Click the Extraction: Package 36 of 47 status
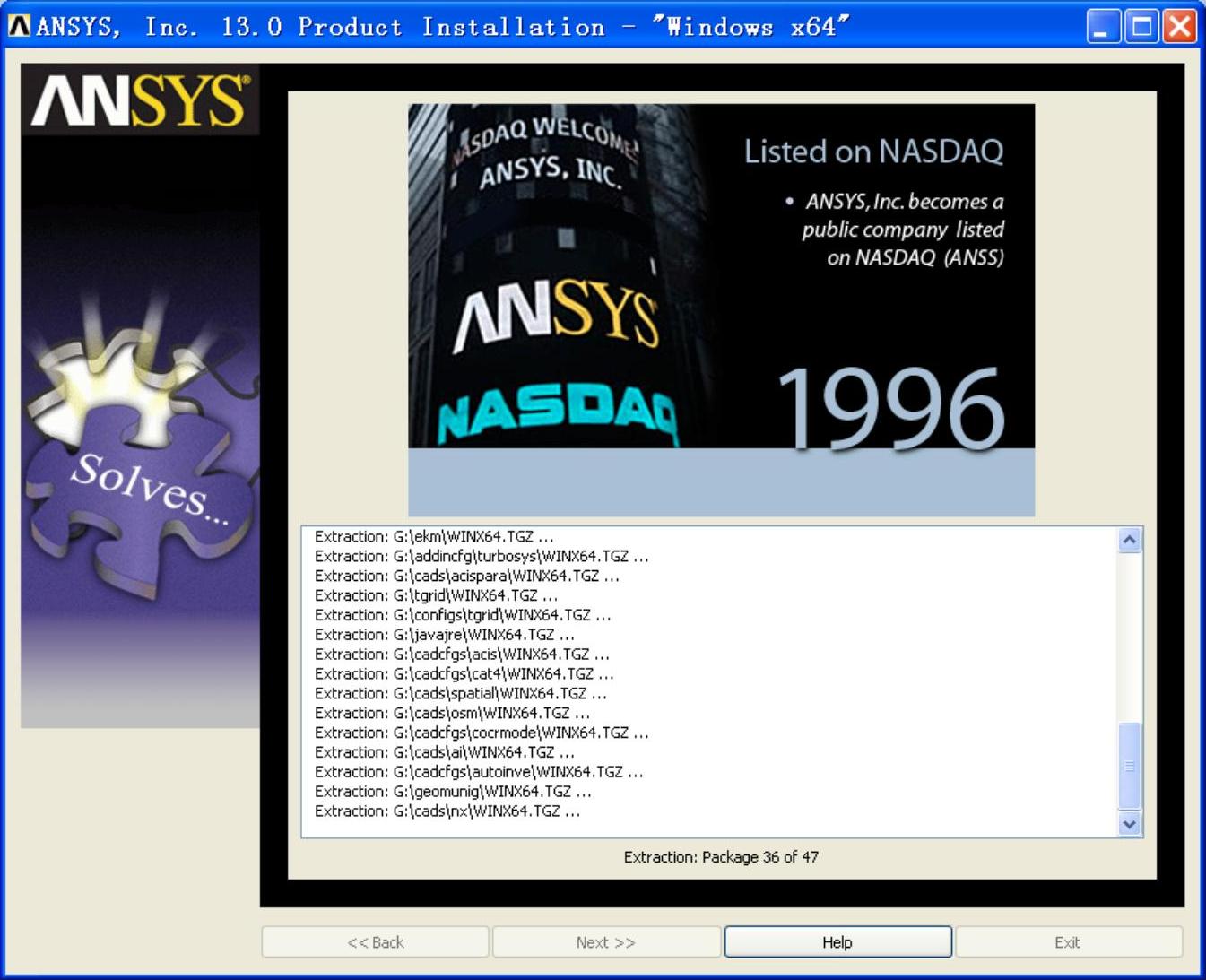Image resolution: width=1206 pixels, height=980 pixels. click(x=721, y=858)
